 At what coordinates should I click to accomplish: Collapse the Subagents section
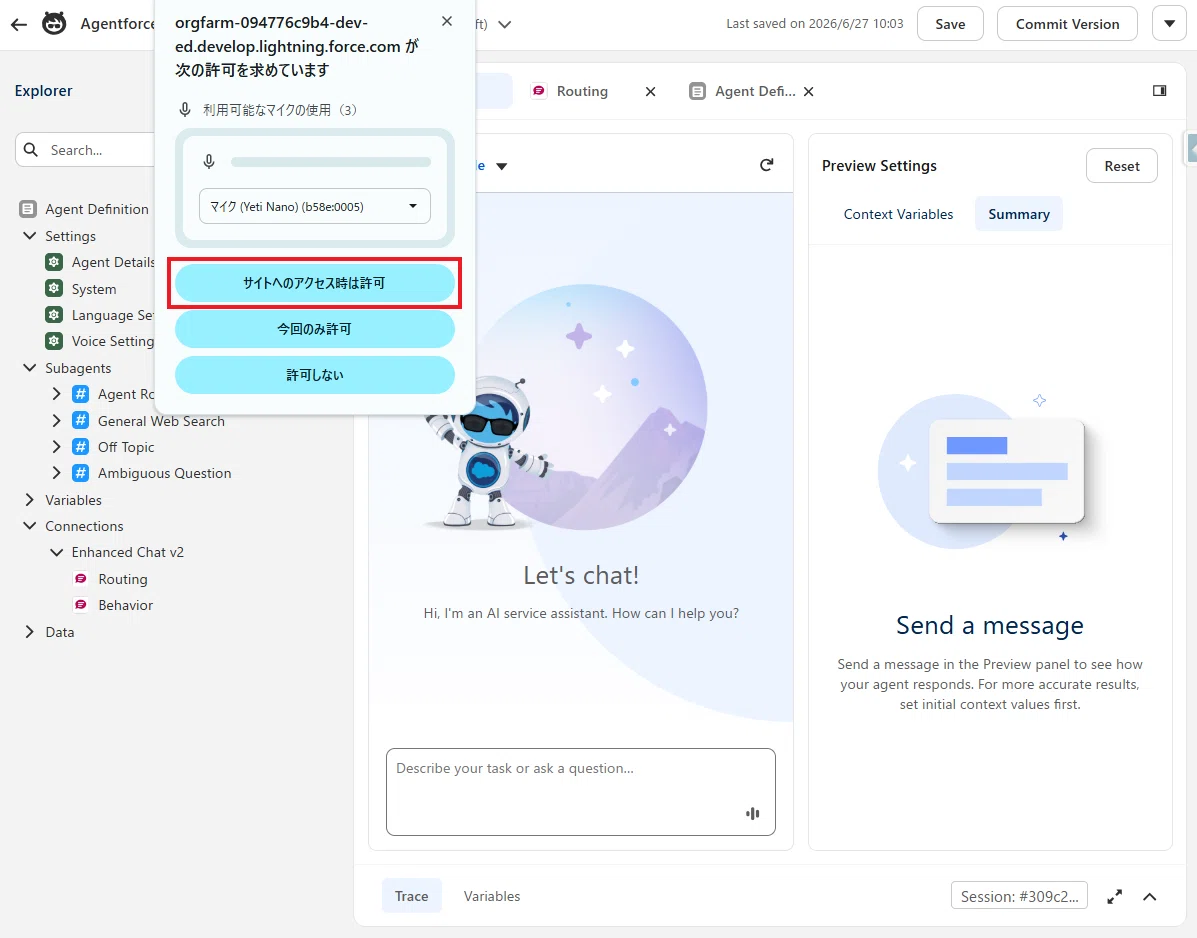tap(30, 368)
